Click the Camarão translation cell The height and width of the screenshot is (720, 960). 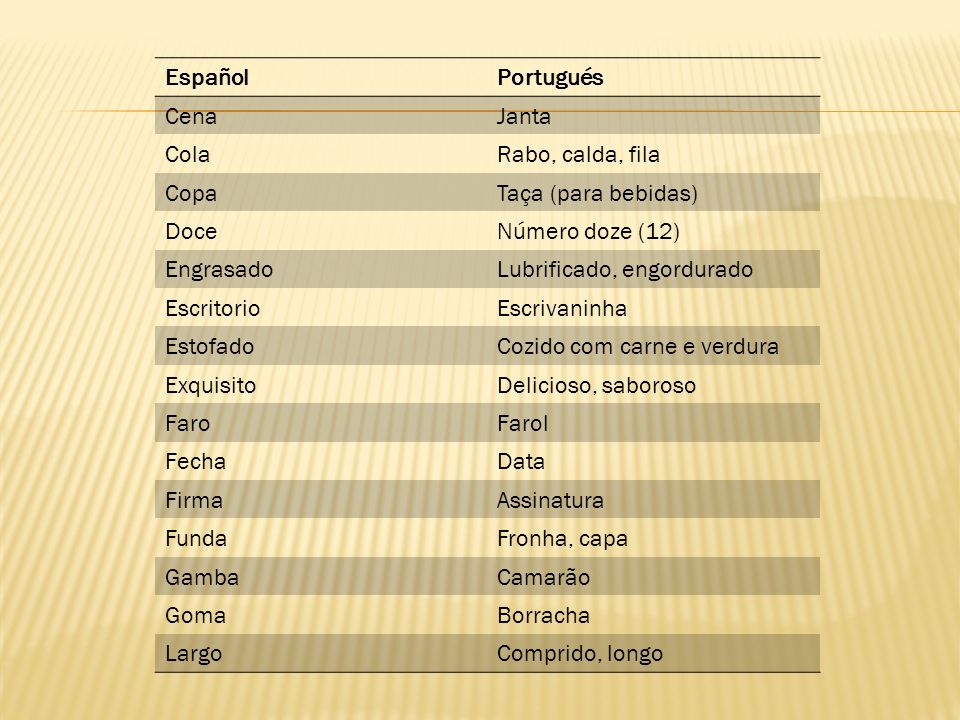point(544,577)
